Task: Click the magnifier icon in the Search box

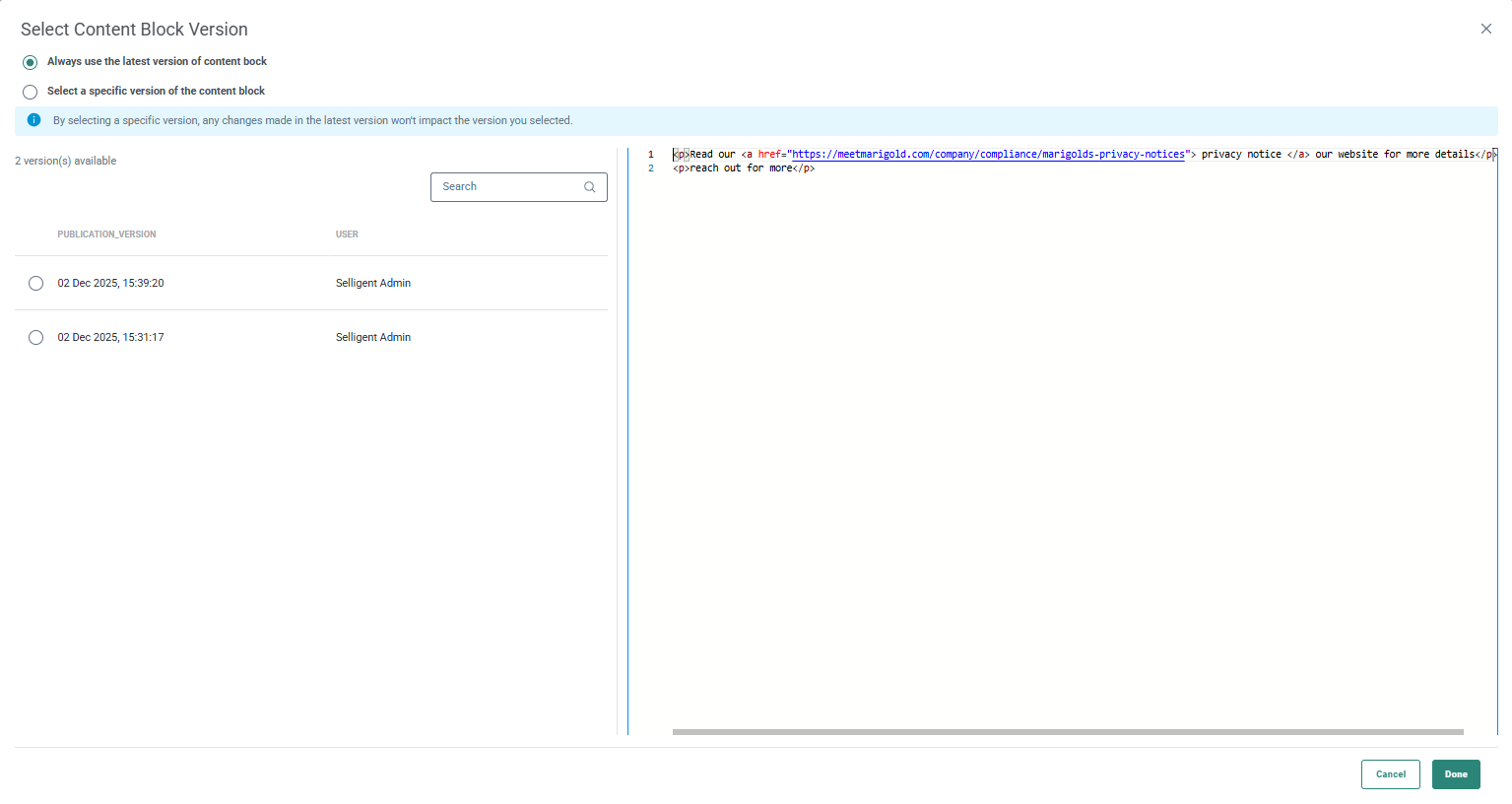Action: pyautogui.click(x=589, y=187)
